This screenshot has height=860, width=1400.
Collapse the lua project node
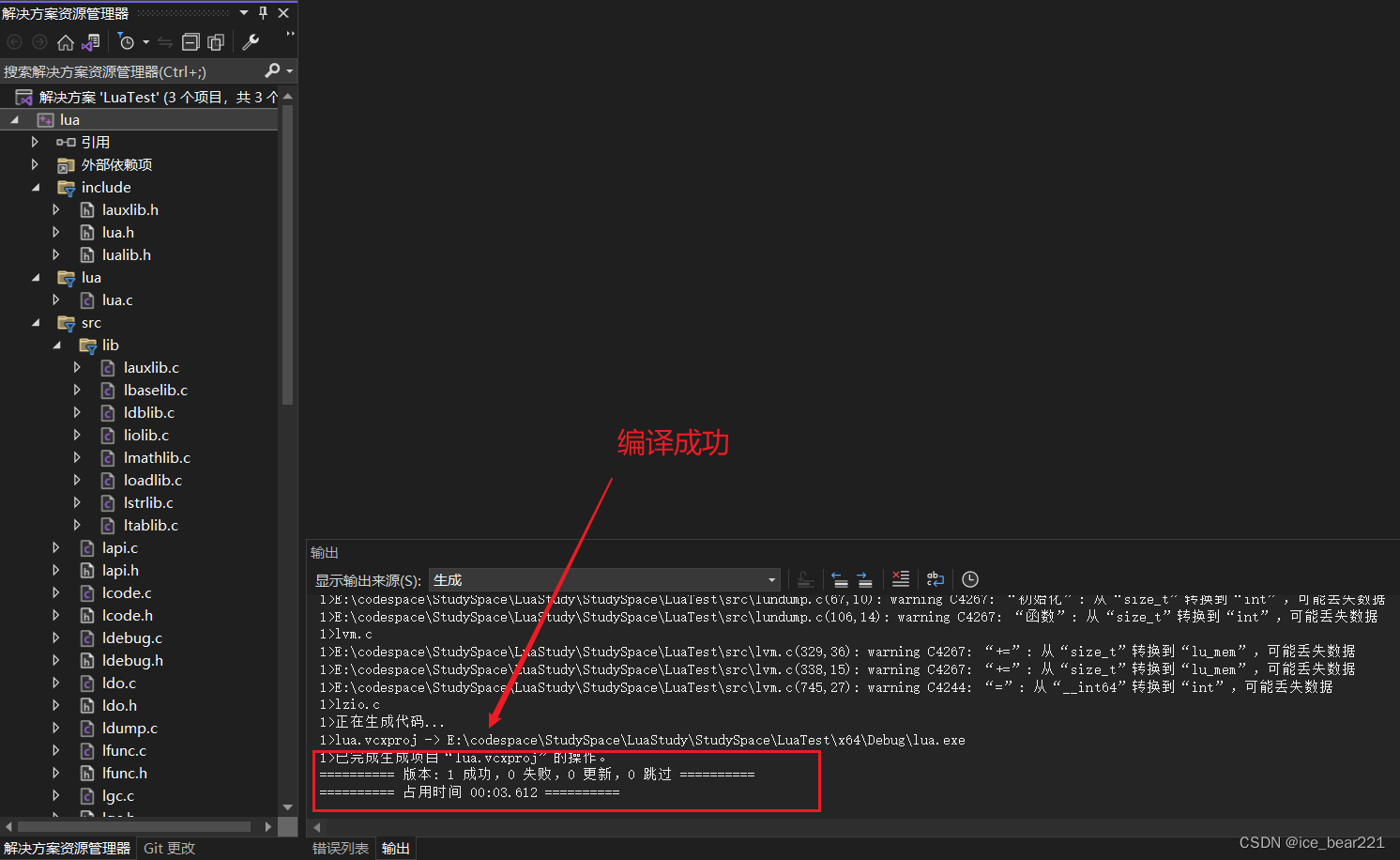(14, 120)
